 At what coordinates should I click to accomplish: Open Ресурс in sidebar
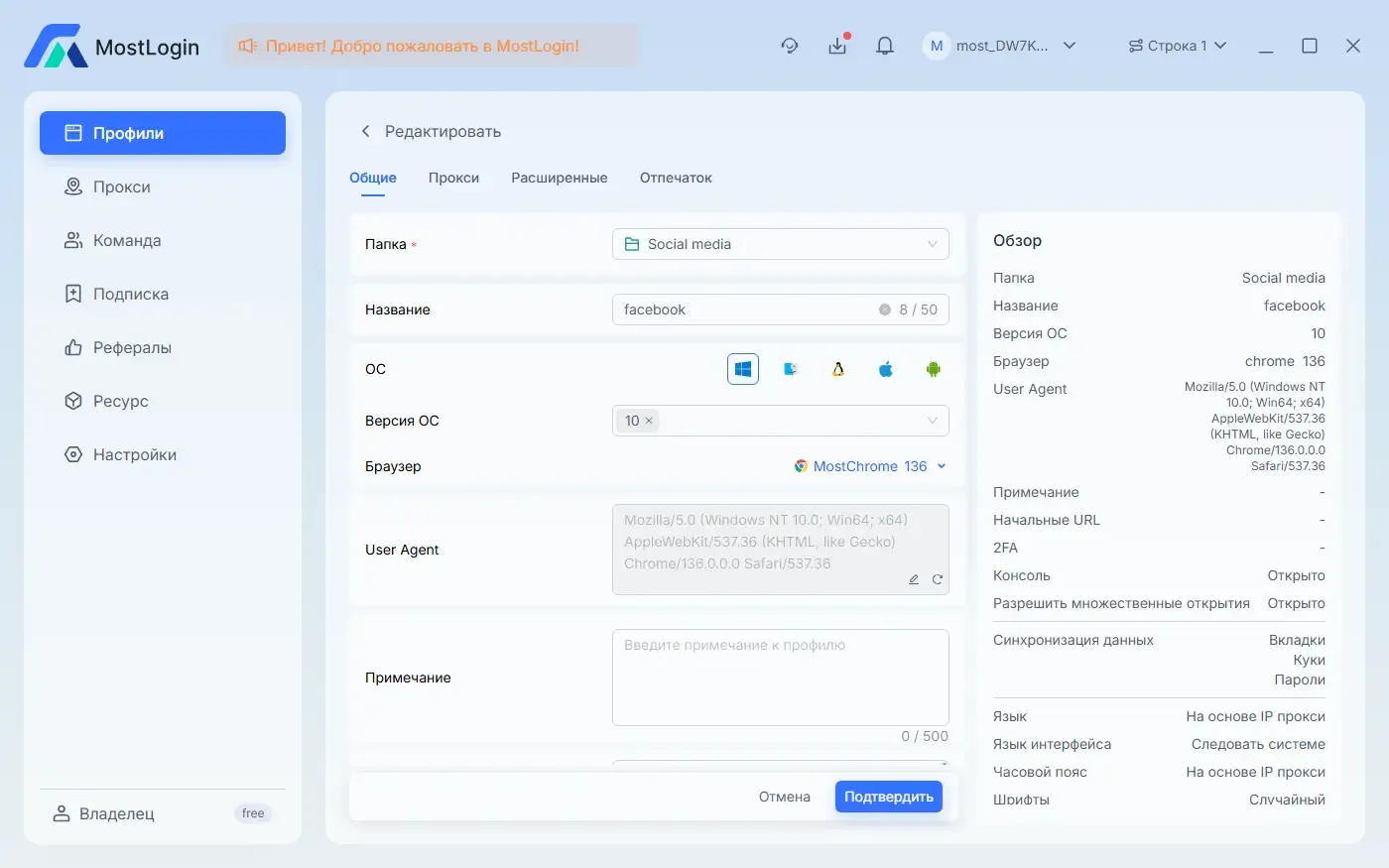coord(163,401)
